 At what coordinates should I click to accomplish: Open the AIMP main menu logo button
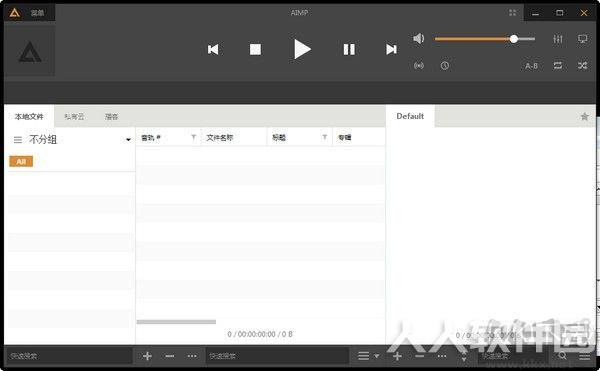15,13
